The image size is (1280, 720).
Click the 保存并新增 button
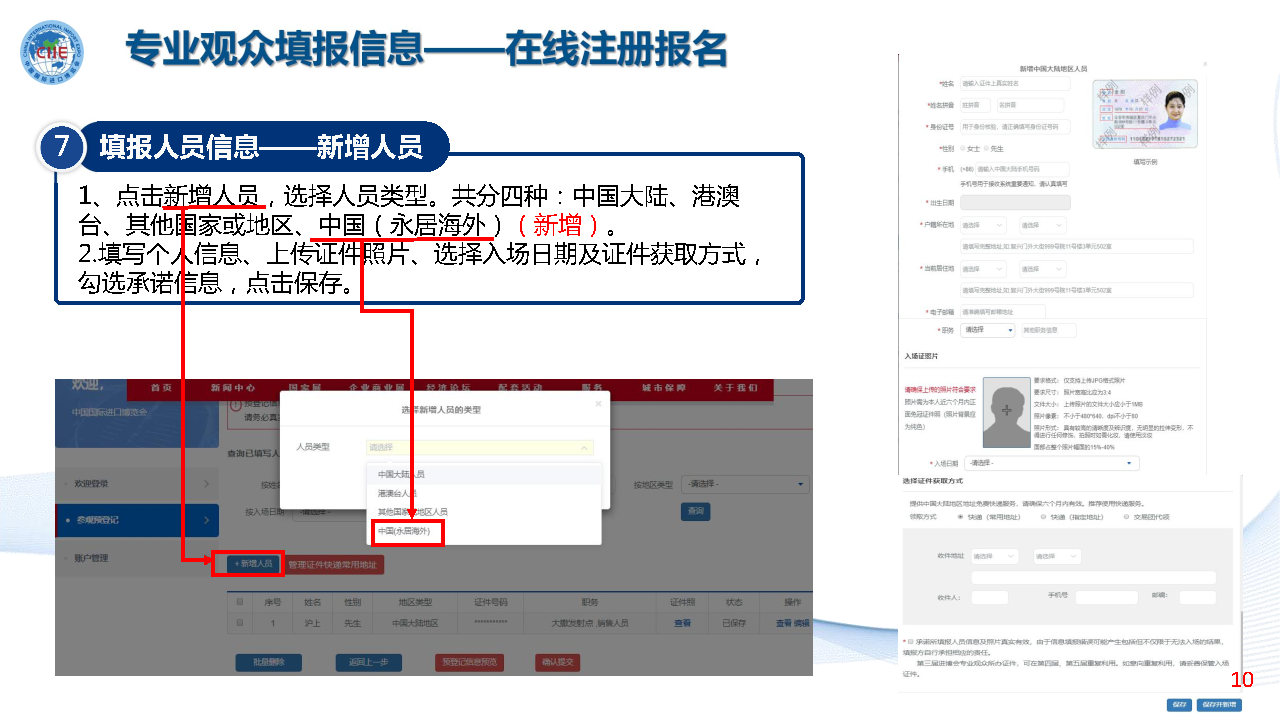(1219, 705)
